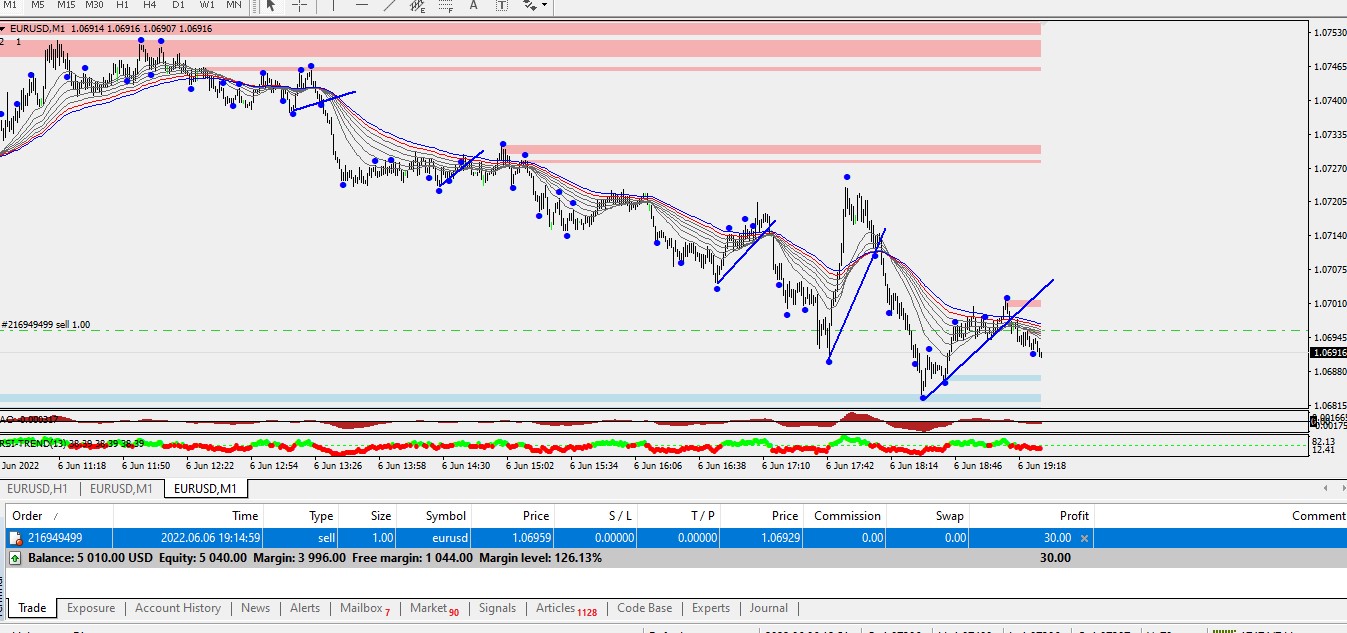Pick the equidistant channel tool
This screenshot has width=1347, height=633.
coord(418,5)
